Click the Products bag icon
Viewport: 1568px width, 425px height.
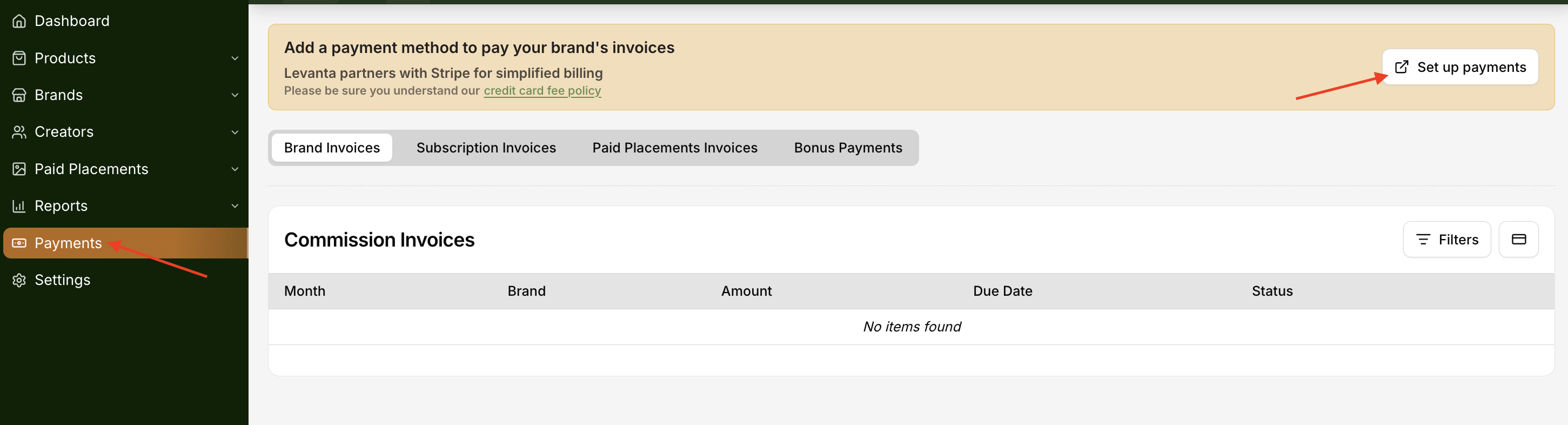point(19,58)
